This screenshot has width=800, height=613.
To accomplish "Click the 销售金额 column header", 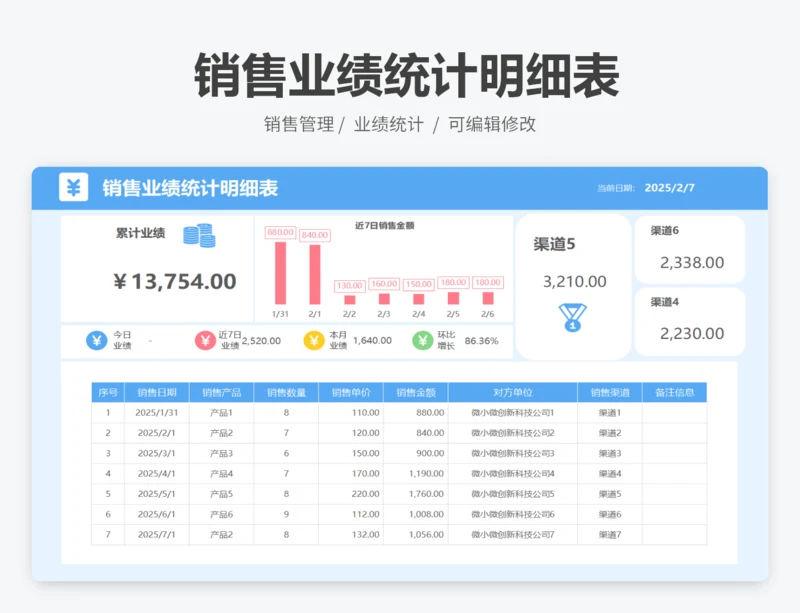I will click(416, 393).
